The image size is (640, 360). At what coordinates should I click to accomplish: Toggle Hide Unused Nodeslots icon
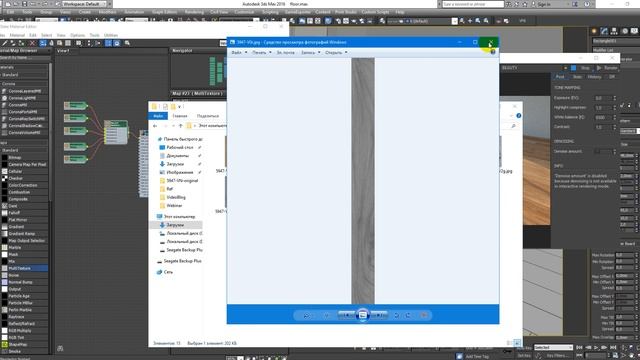pyautogui.click(x=51, y=43)
